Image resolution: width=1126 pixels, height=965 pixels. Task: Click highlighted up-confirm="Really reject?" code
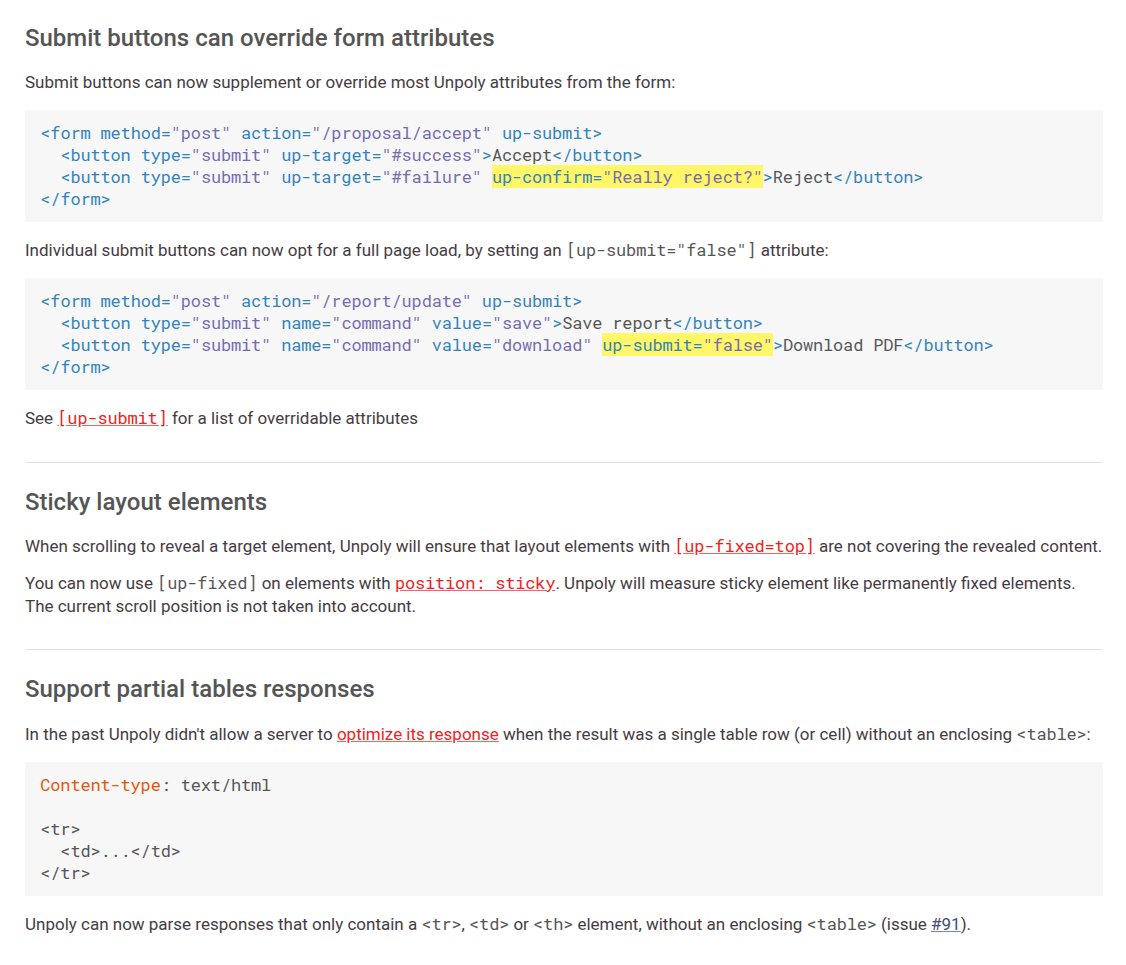627,177
